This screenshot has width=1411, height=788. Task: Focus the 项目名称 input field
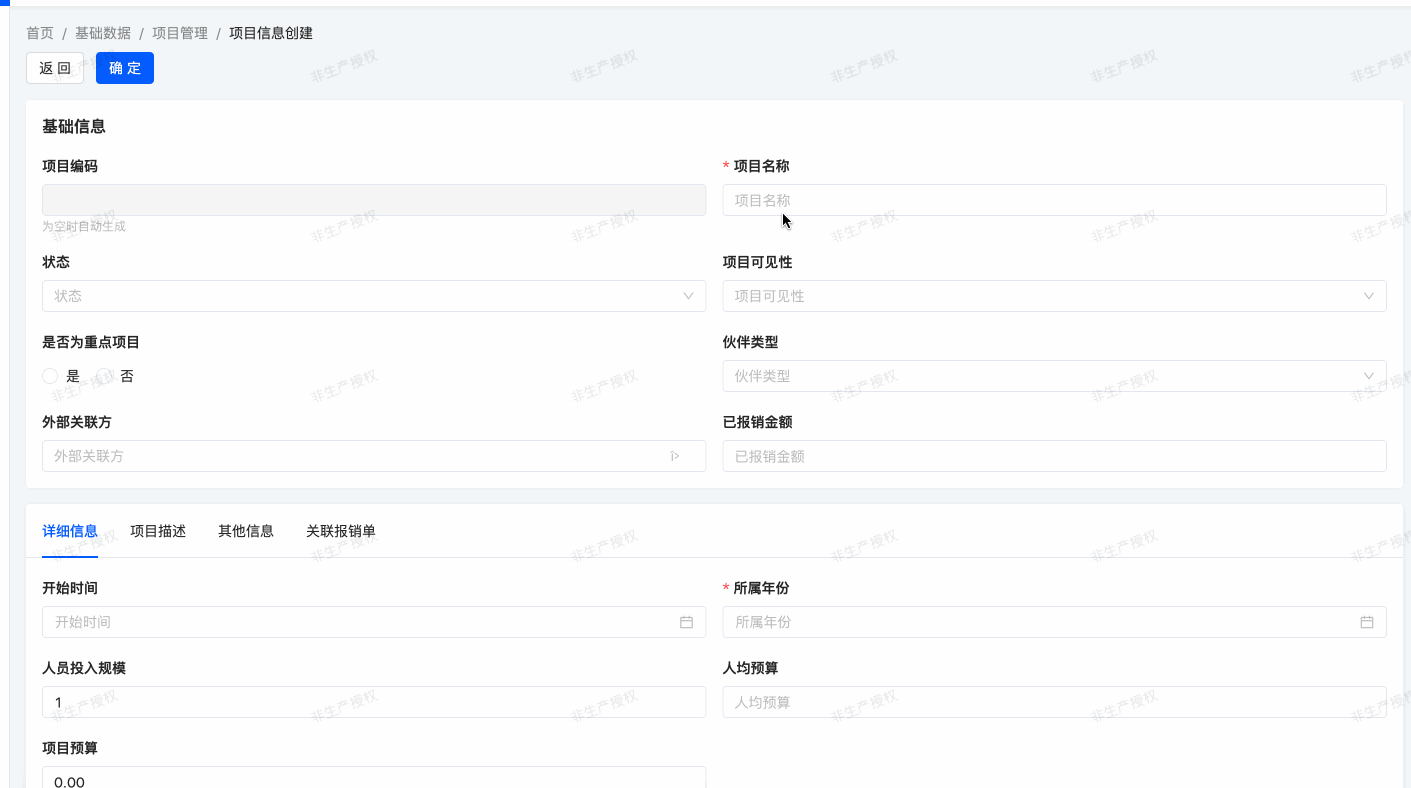[x=1053, y=200]
